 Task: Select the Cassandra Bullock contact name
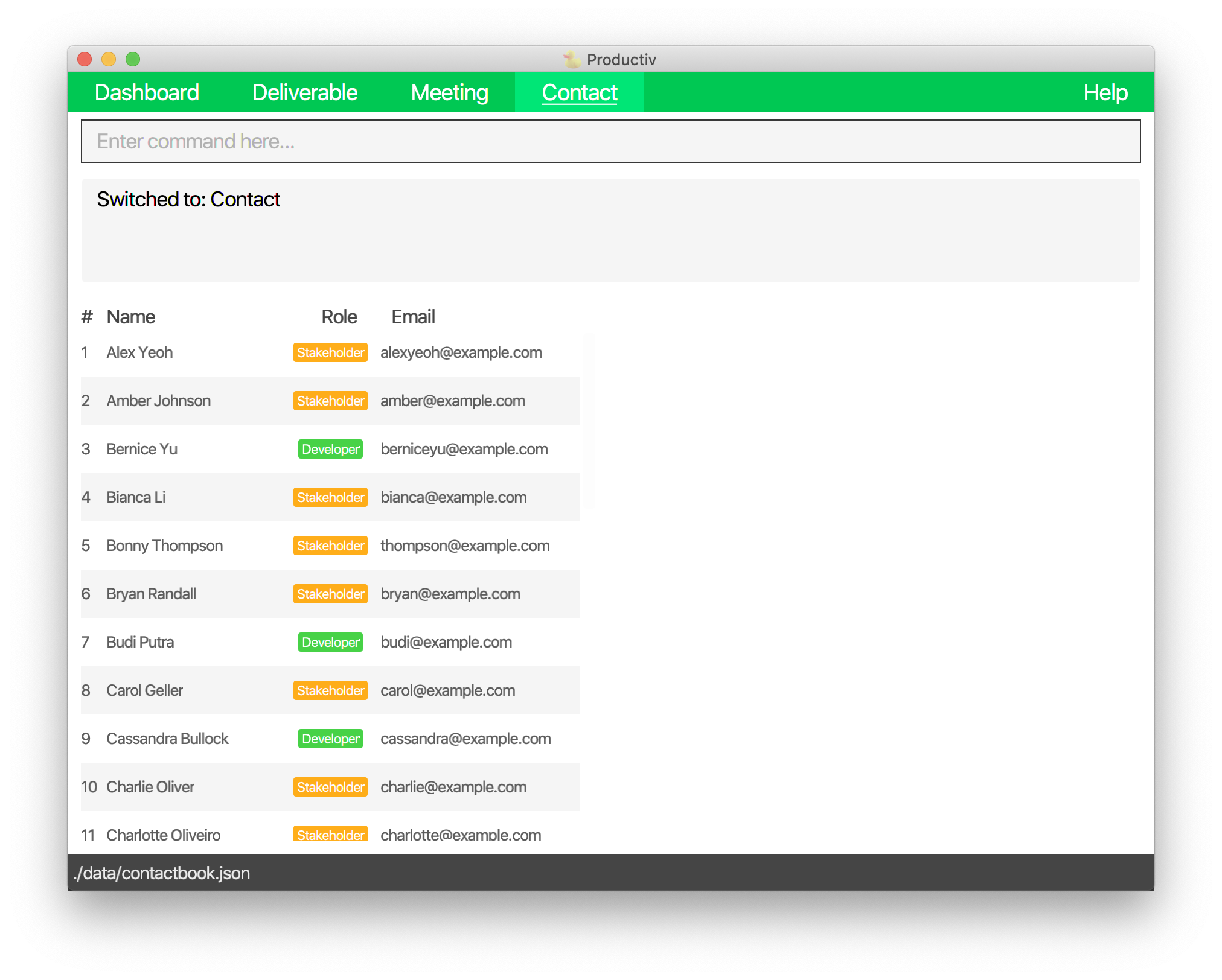167,739
